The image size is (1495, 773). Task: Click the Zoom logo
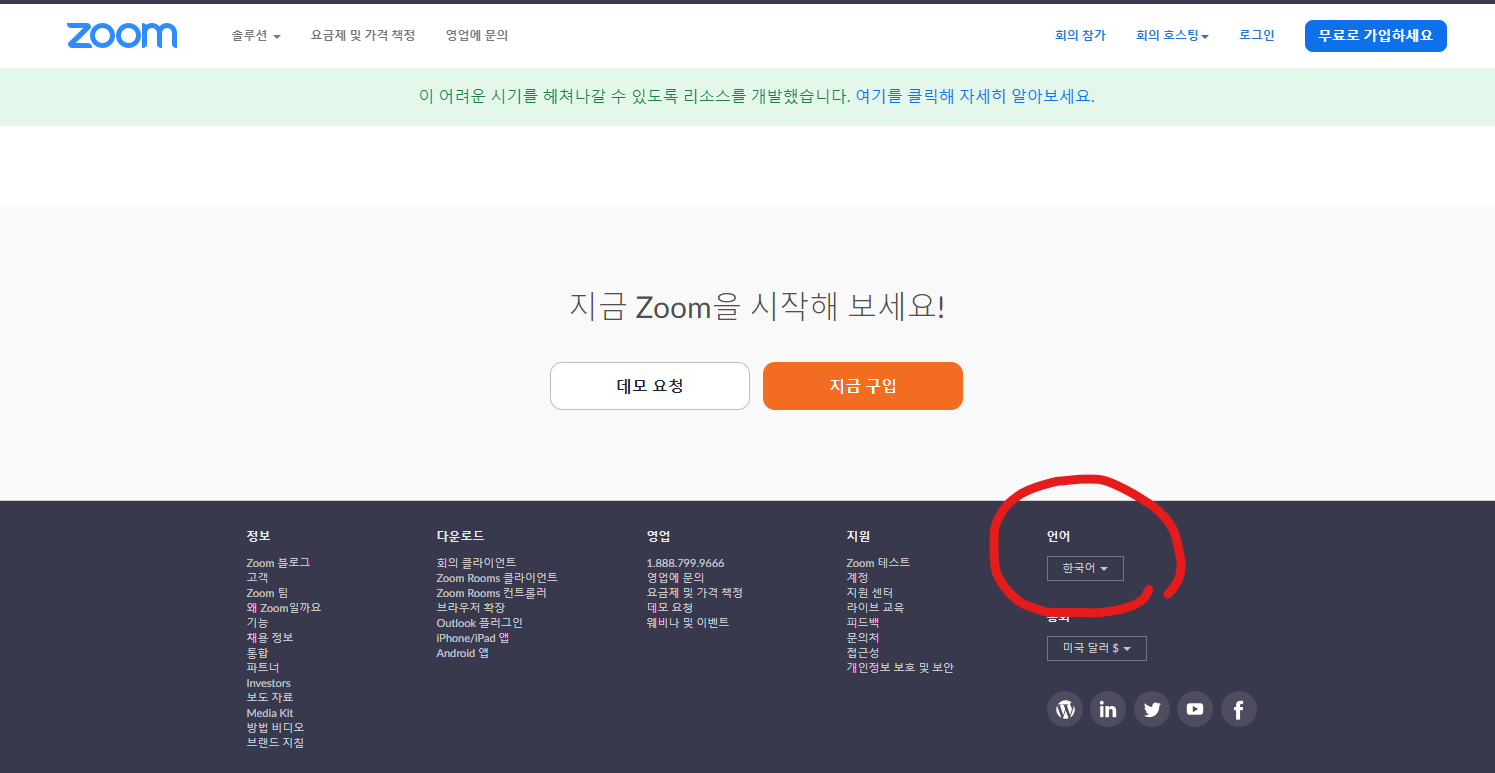(122, 36)
